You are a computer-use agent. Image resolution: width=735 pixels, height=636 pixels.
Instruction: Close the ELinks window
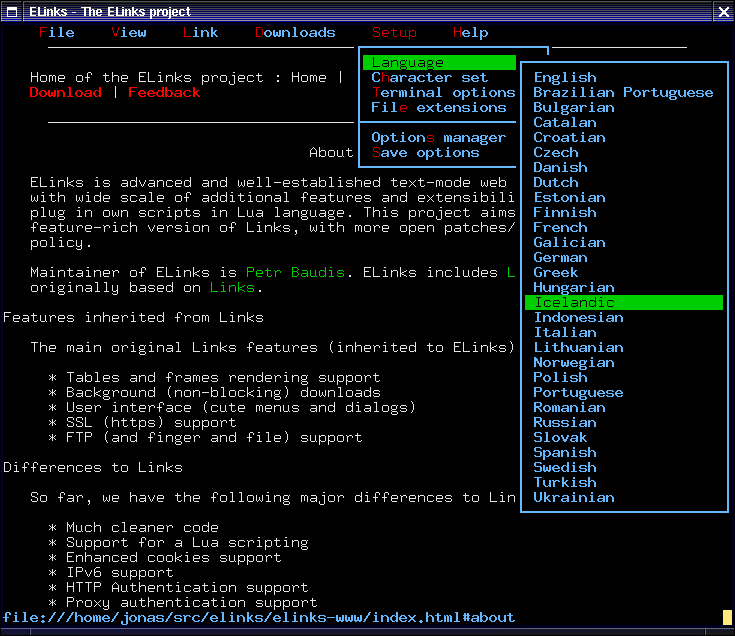pos(724,12)
